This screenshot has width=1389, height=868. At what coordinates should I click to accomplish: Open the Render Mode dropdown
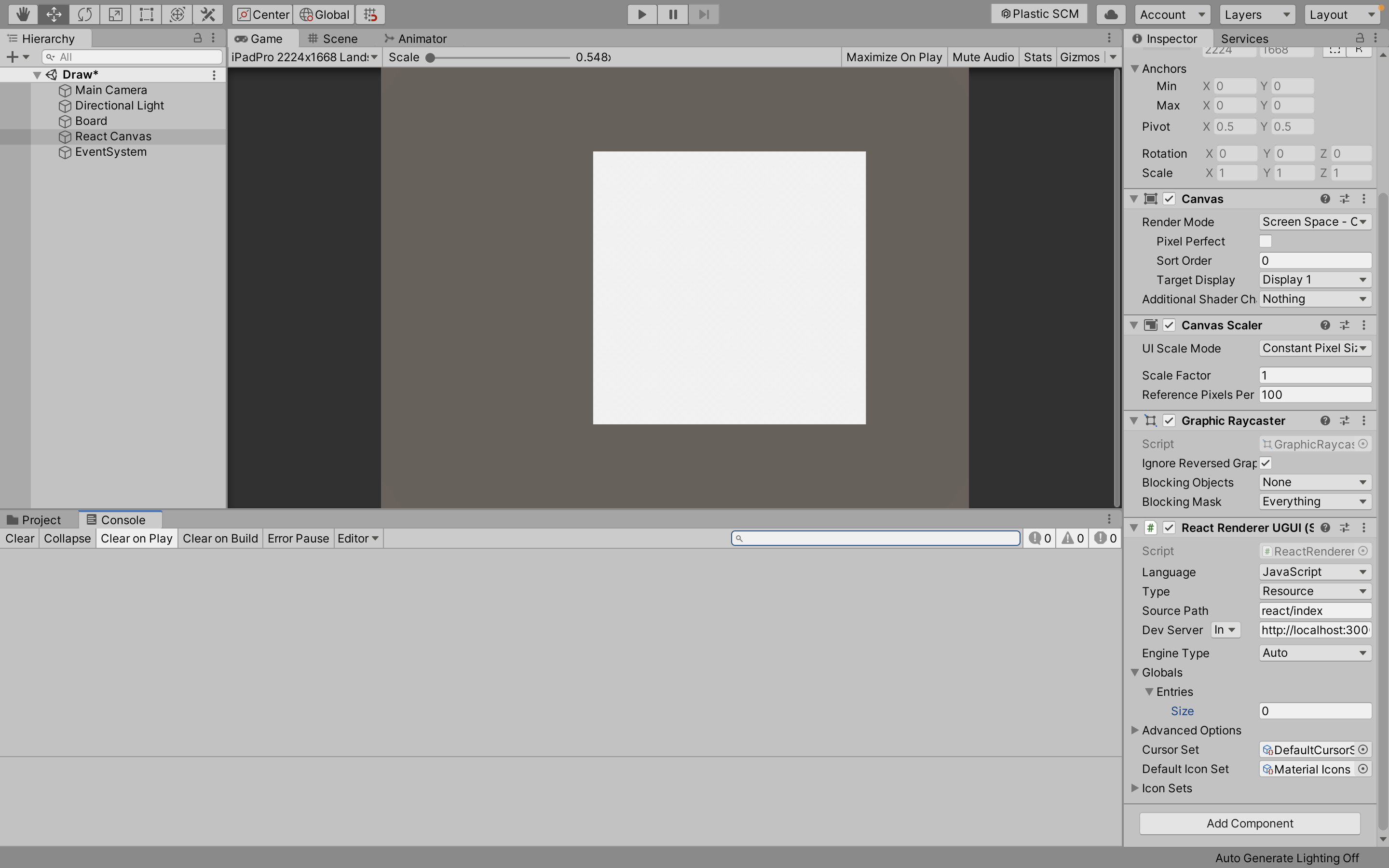point(1314,222)
